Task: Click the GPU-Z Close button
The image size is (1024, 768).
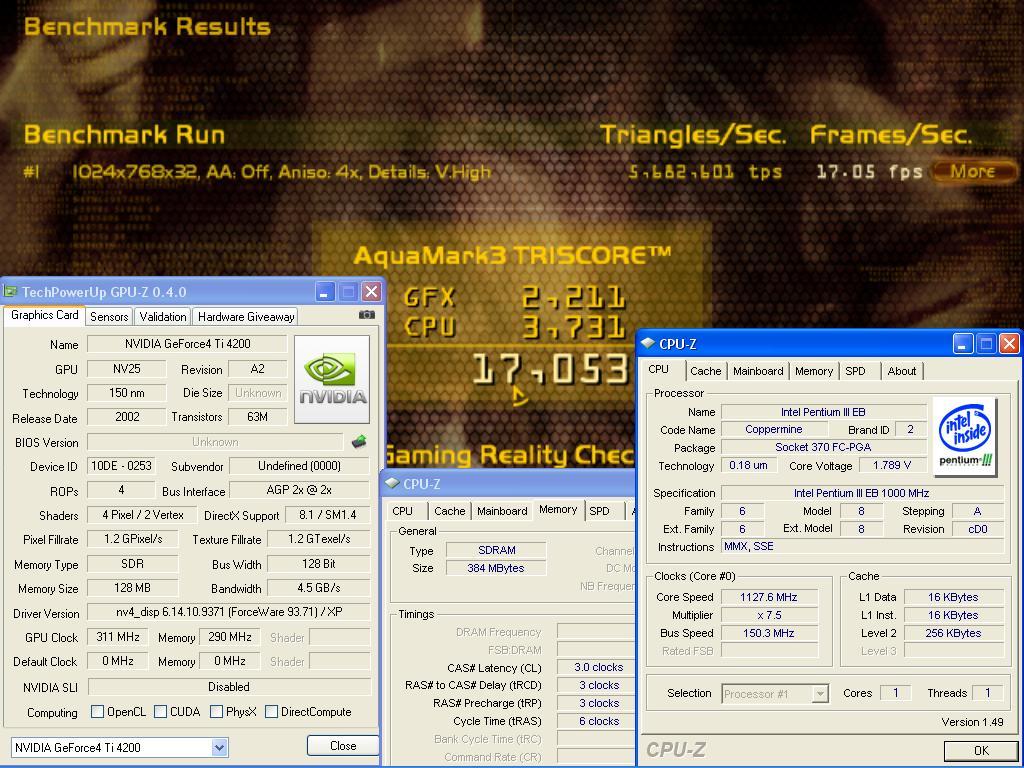Action: [x=343, y=745]
